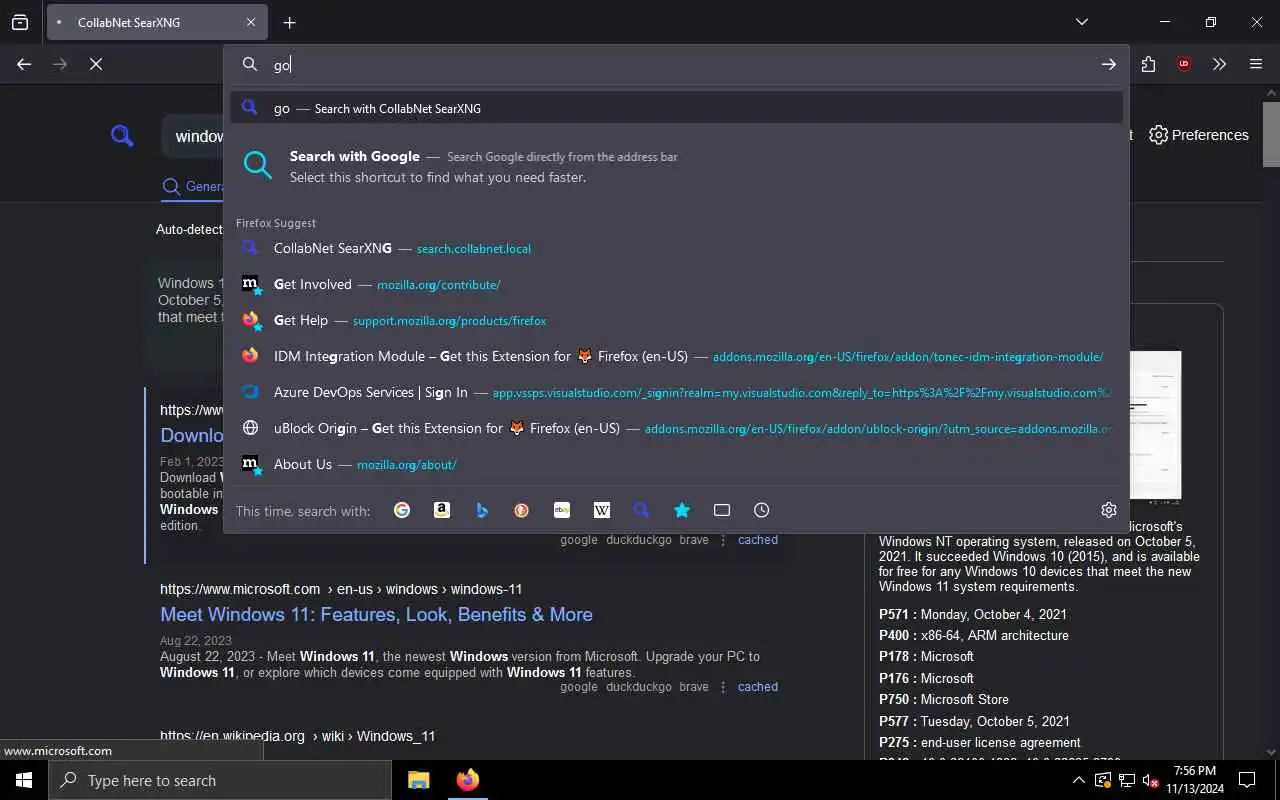This screenshot has height=800, width=1280.
Task: Show hidden system tray icons
Action: [1078, 780]
